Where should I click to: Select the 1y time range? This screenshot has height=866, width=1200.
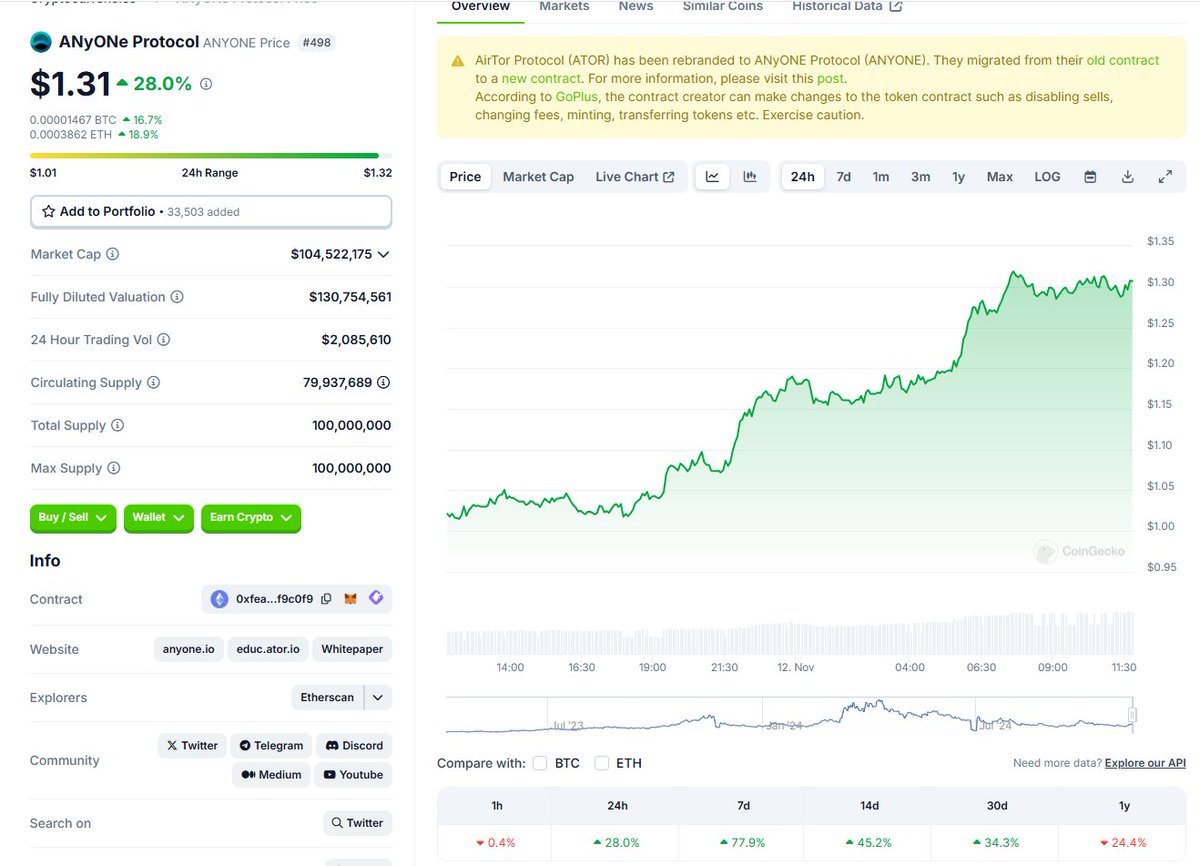[x=958, y=177]
